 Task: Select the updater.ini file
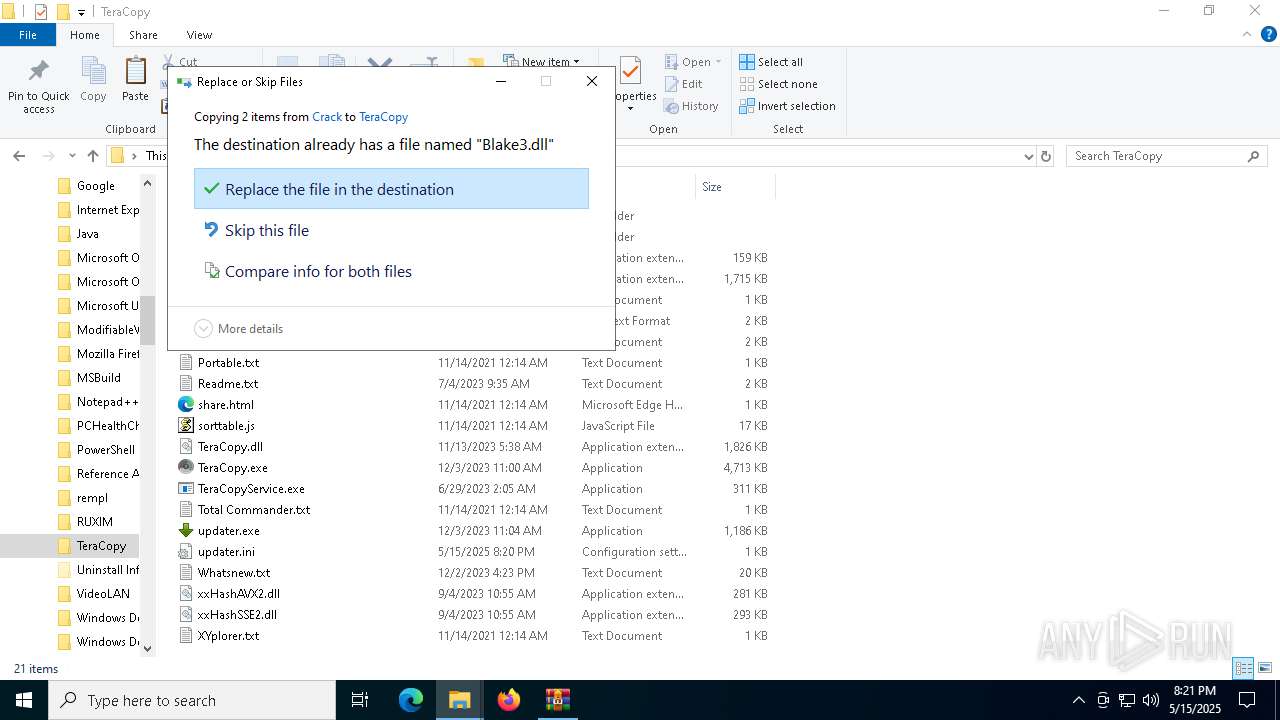(226, 552)
